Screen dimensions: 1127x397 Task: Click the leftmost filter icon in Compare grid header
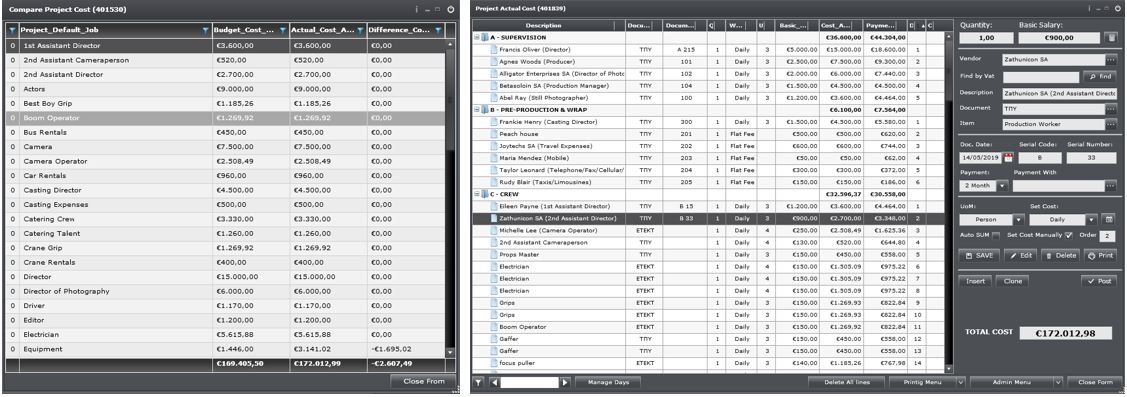12,30
